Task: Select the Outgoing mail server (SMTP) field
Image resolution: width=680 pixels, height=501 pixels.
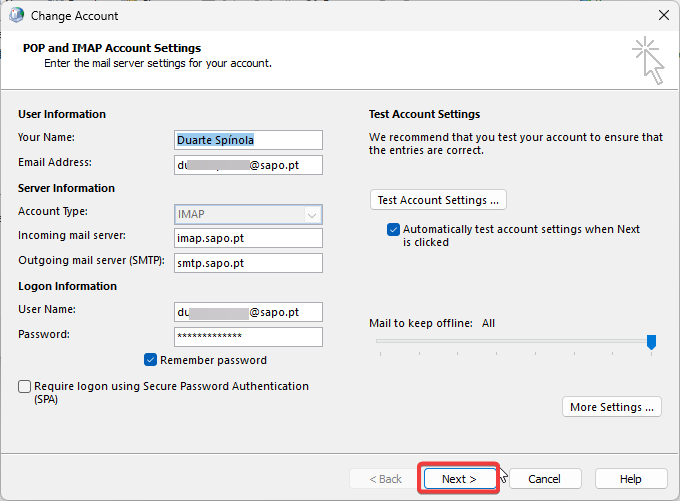Action: pos(248,263)
